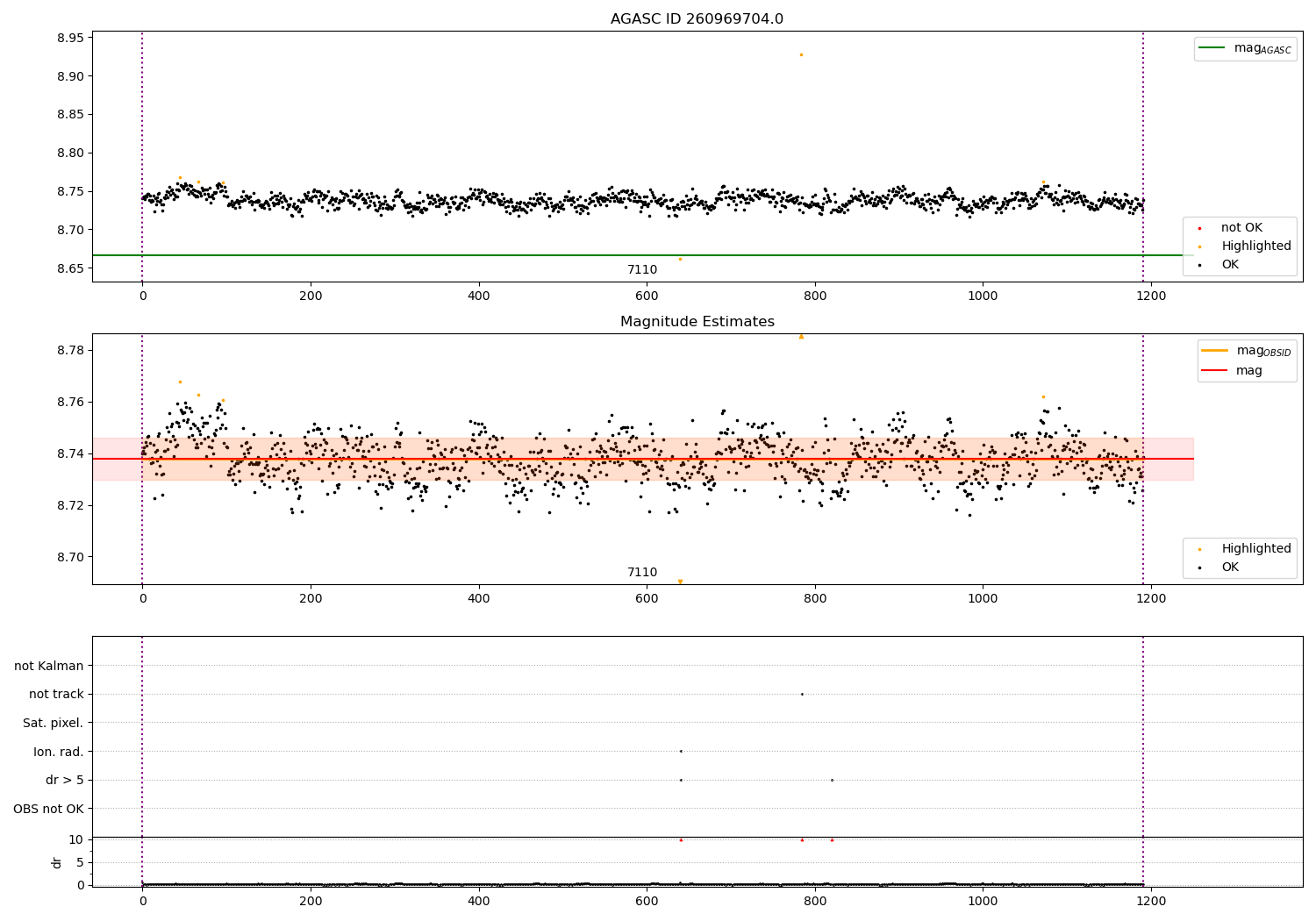
Task: Click the 'not track' row label
Action: (x=56, y=695)
